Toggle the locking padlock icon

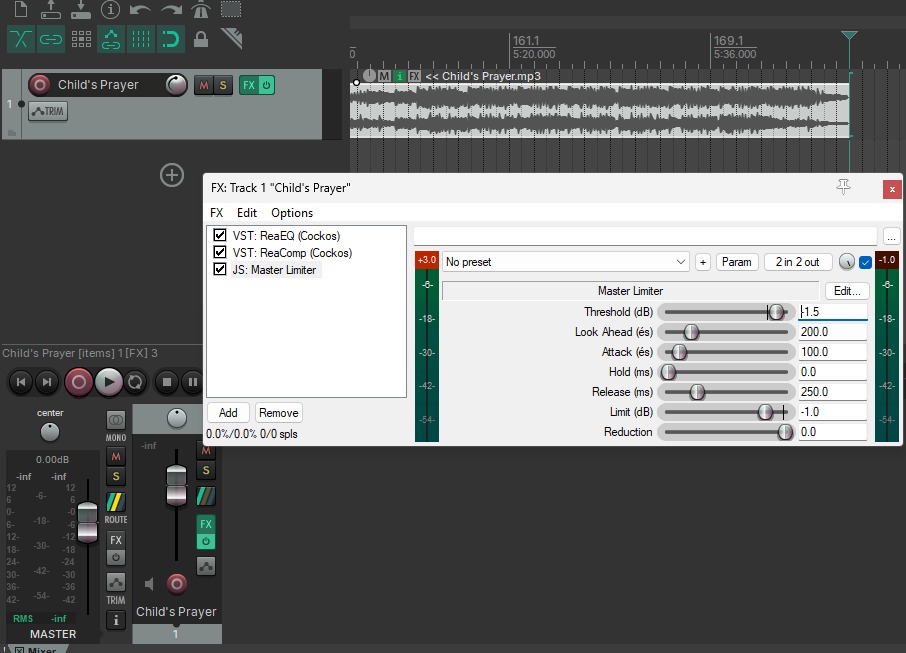click(200, 39)
